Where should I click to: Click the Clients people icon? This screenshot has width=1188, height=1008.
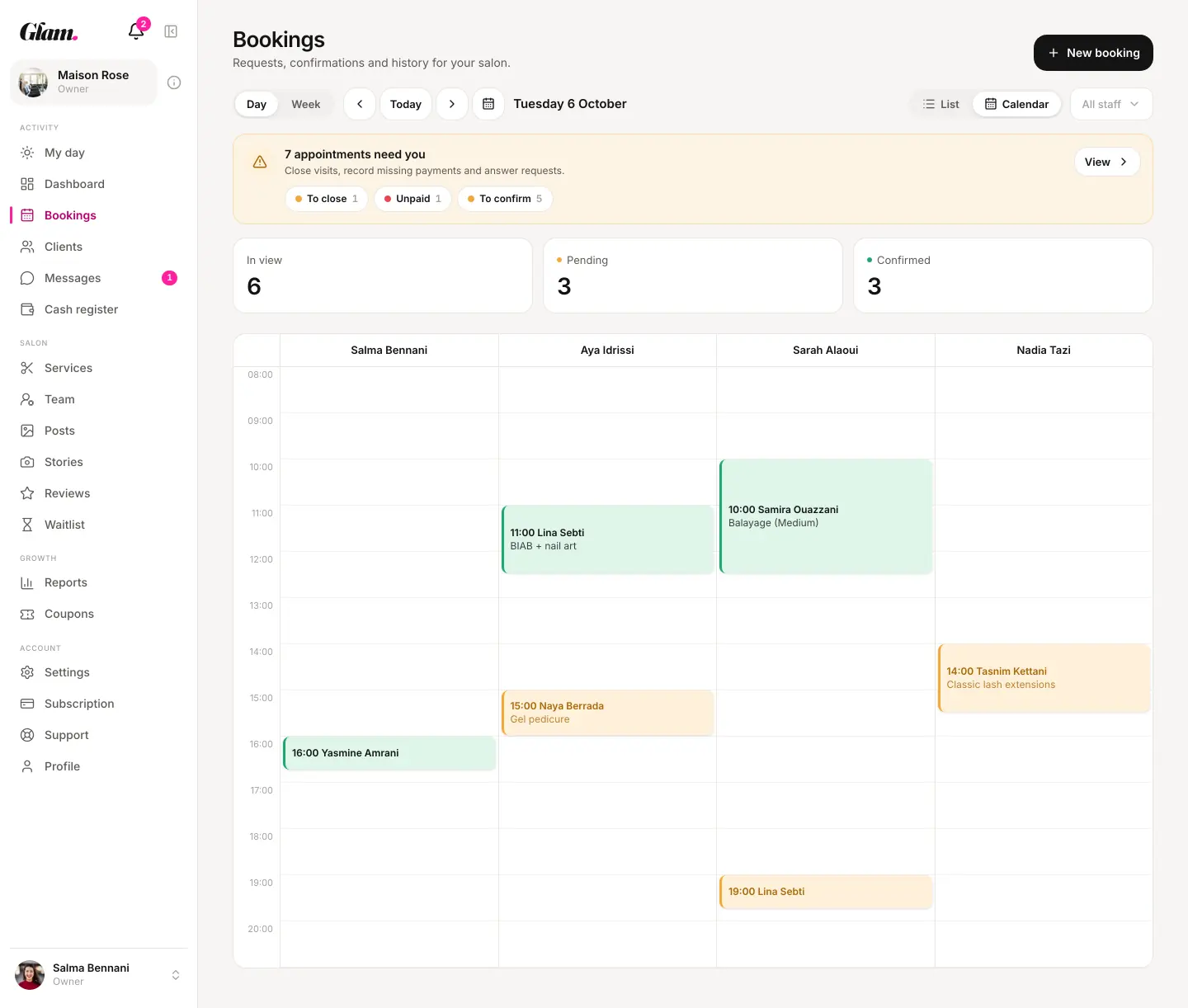click(27, 247)
